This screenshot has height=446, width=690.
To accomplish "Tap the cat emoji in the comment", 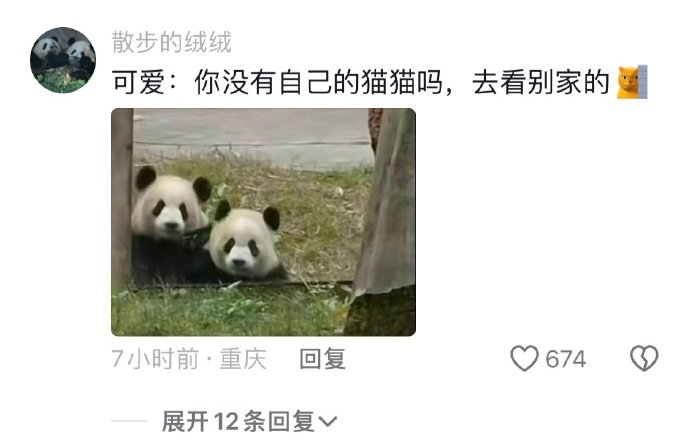I will click(x=632, y=82).
